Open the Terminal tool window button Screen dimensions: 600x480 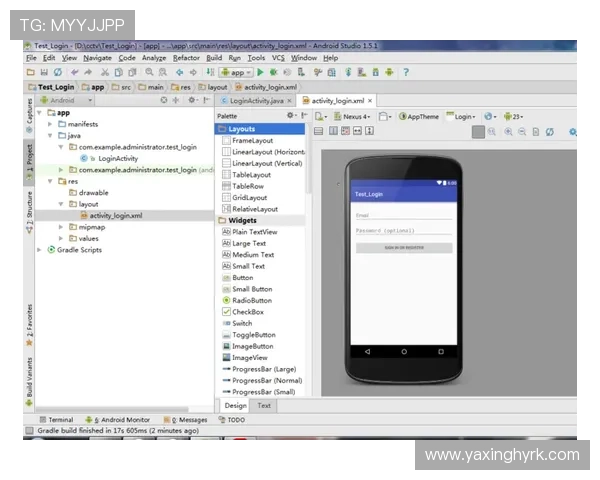click(x=60, y=420)
